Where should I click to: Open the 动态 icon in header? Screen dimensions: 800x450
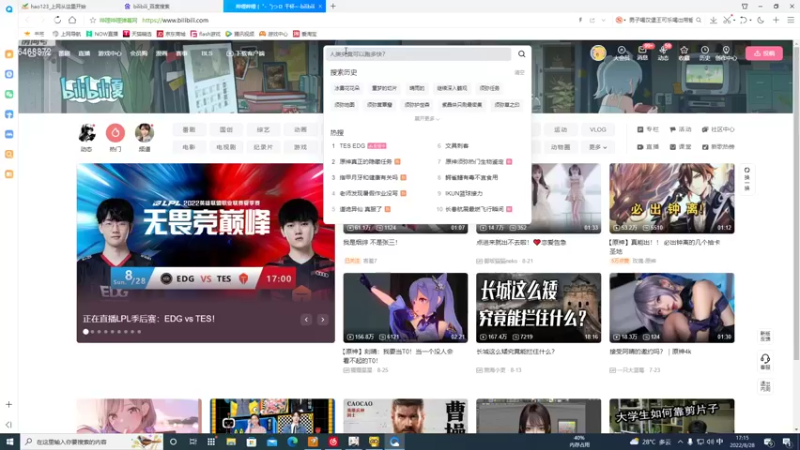point(663,53)
